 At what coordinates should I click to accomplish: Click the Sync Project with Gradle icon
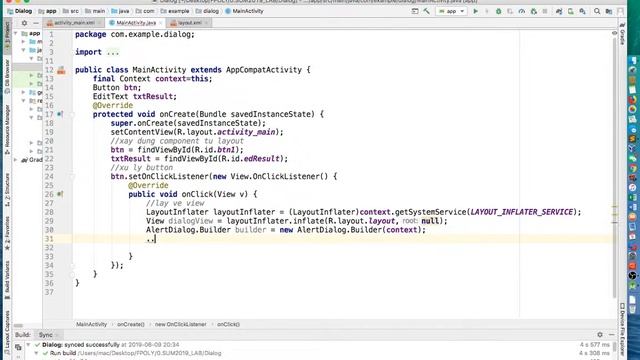559,11
